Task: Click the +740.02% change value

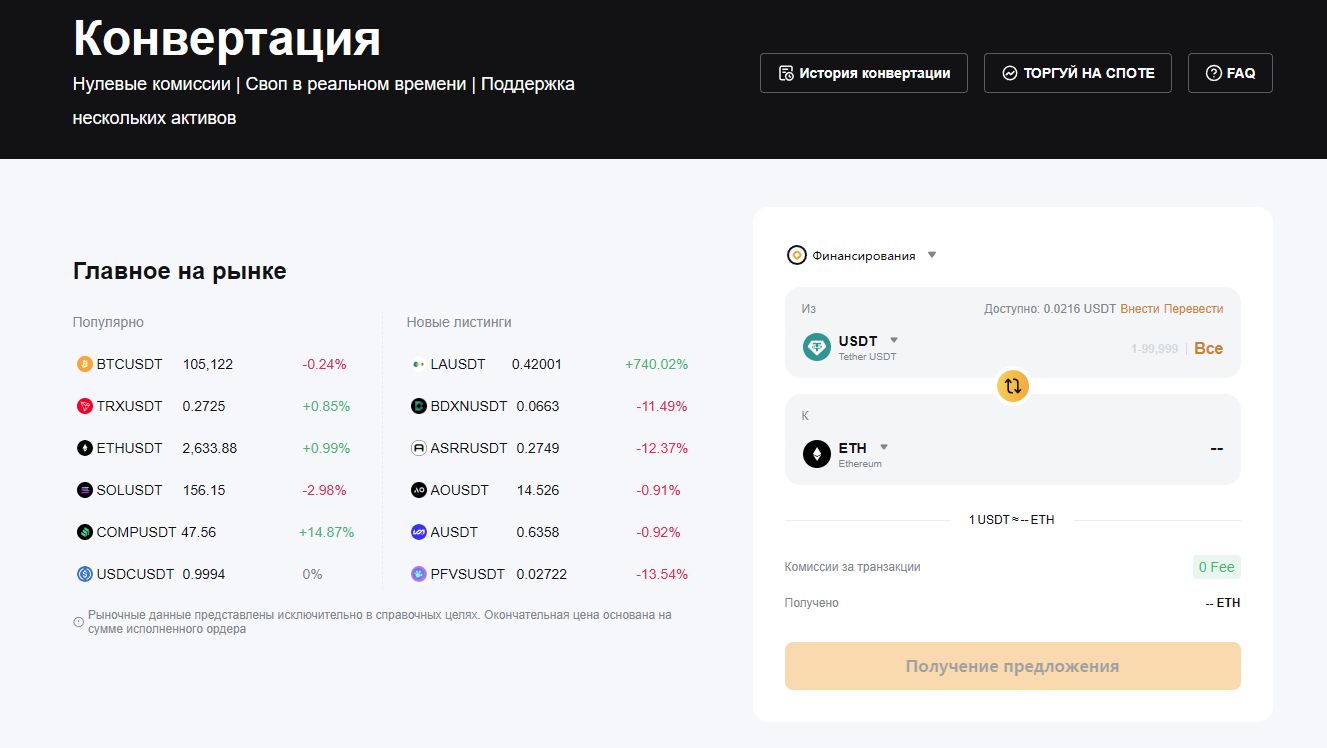Action: (656, 364)
